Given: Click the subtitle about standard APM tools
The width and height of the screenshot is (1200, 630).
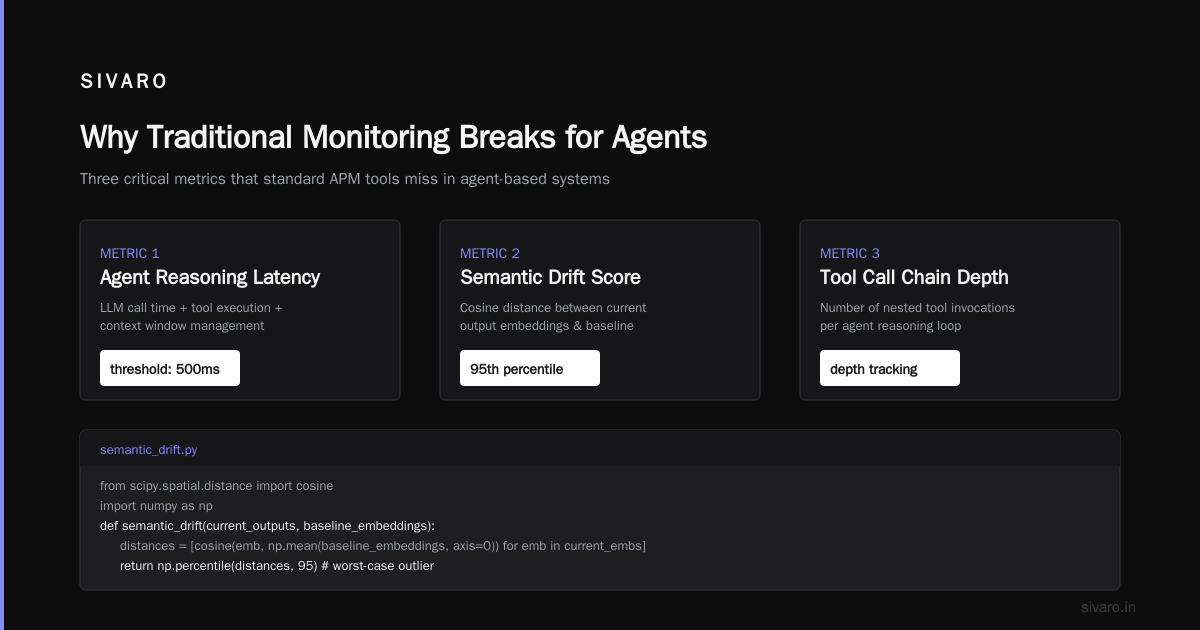Looking at the screenshot, I should 345,179.
